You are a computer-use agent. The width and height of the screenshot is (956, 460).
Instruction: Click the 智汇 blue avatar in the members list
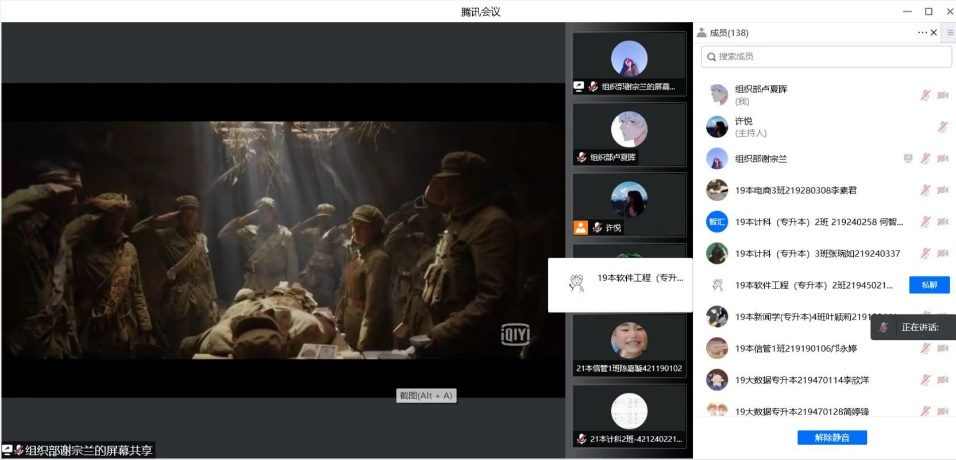tap(717, 221)
